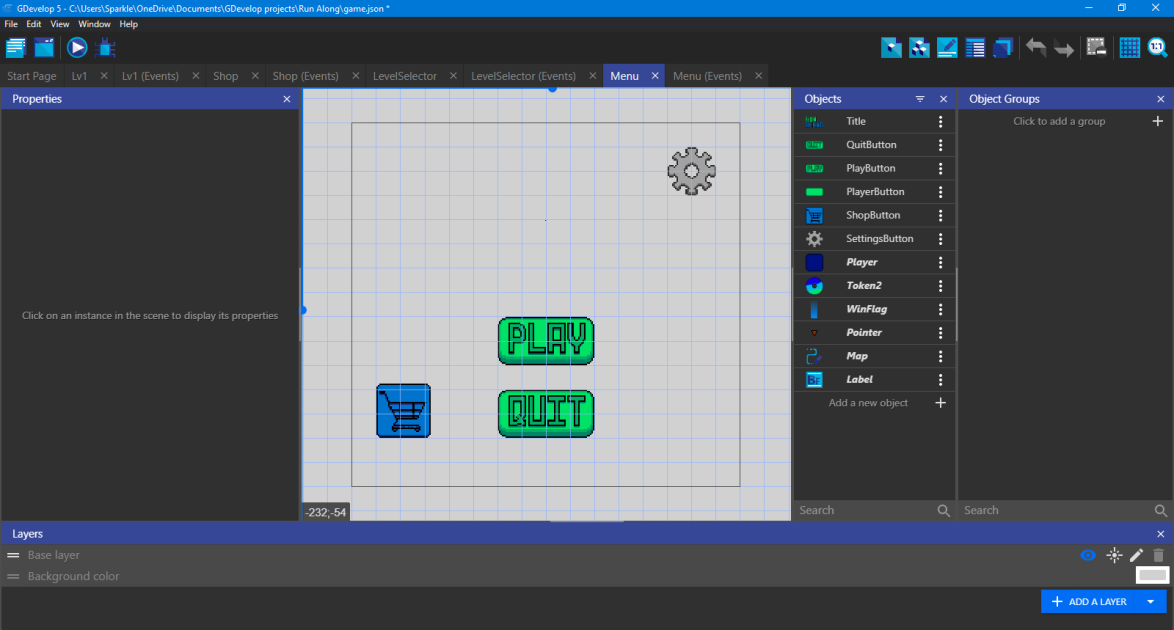1174x630 pixels.
Task: Switch to the Lv1 (Events) tab
Action: tap(150, 76)
